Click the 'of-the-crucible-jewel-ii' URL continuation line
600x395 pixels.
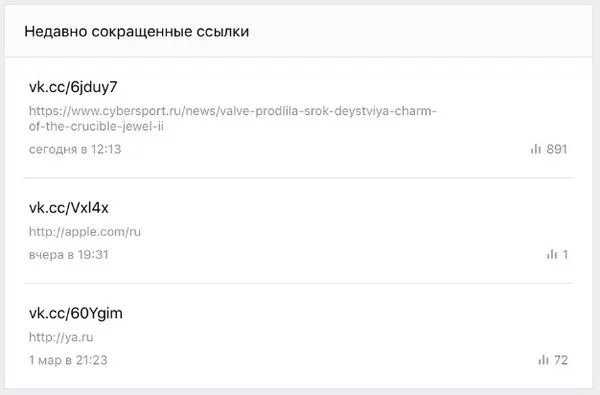pyautogui.click(x=96, y=126)
